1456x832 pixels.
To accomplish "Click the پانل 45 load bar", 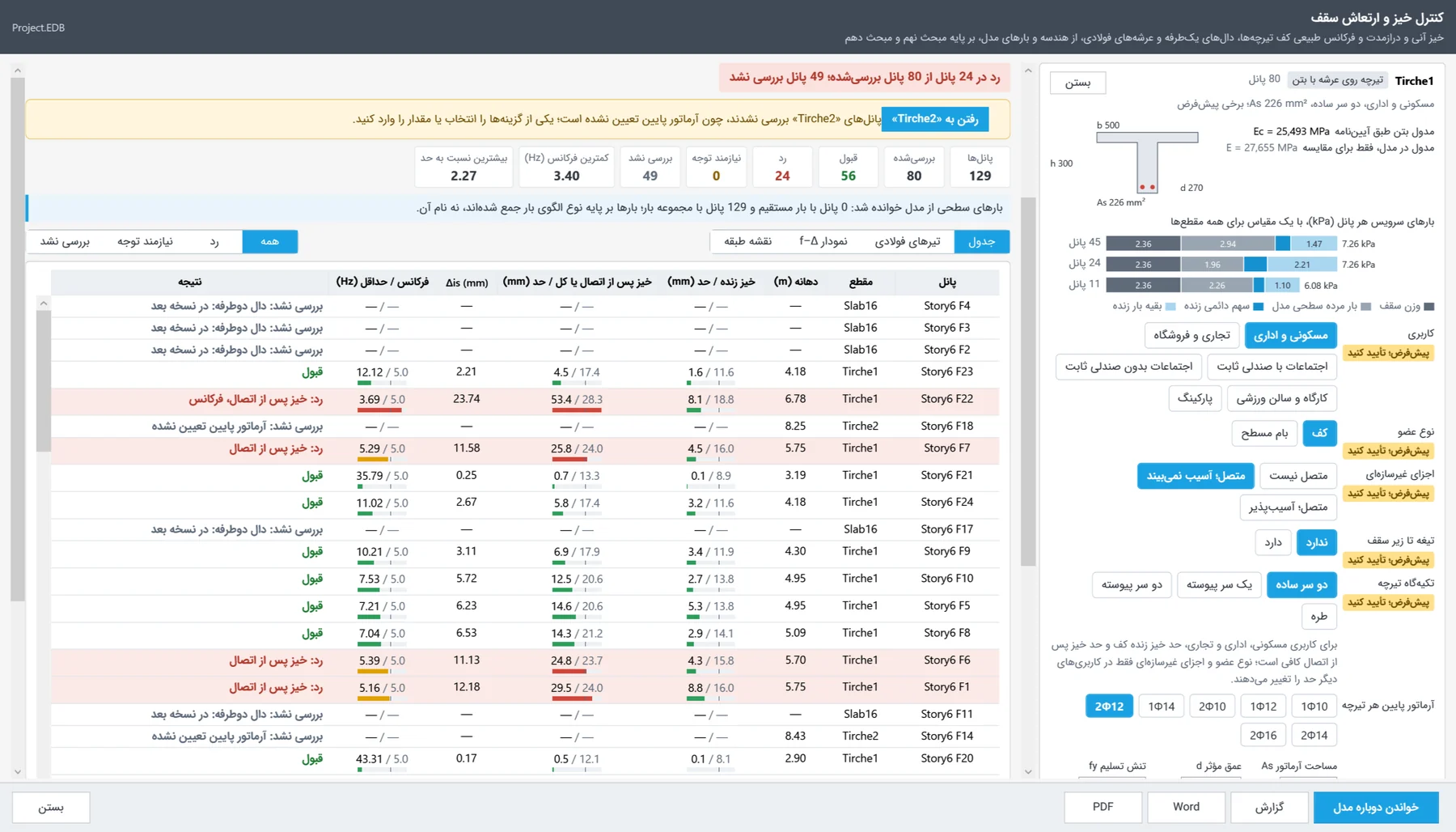I will 1221,243.
